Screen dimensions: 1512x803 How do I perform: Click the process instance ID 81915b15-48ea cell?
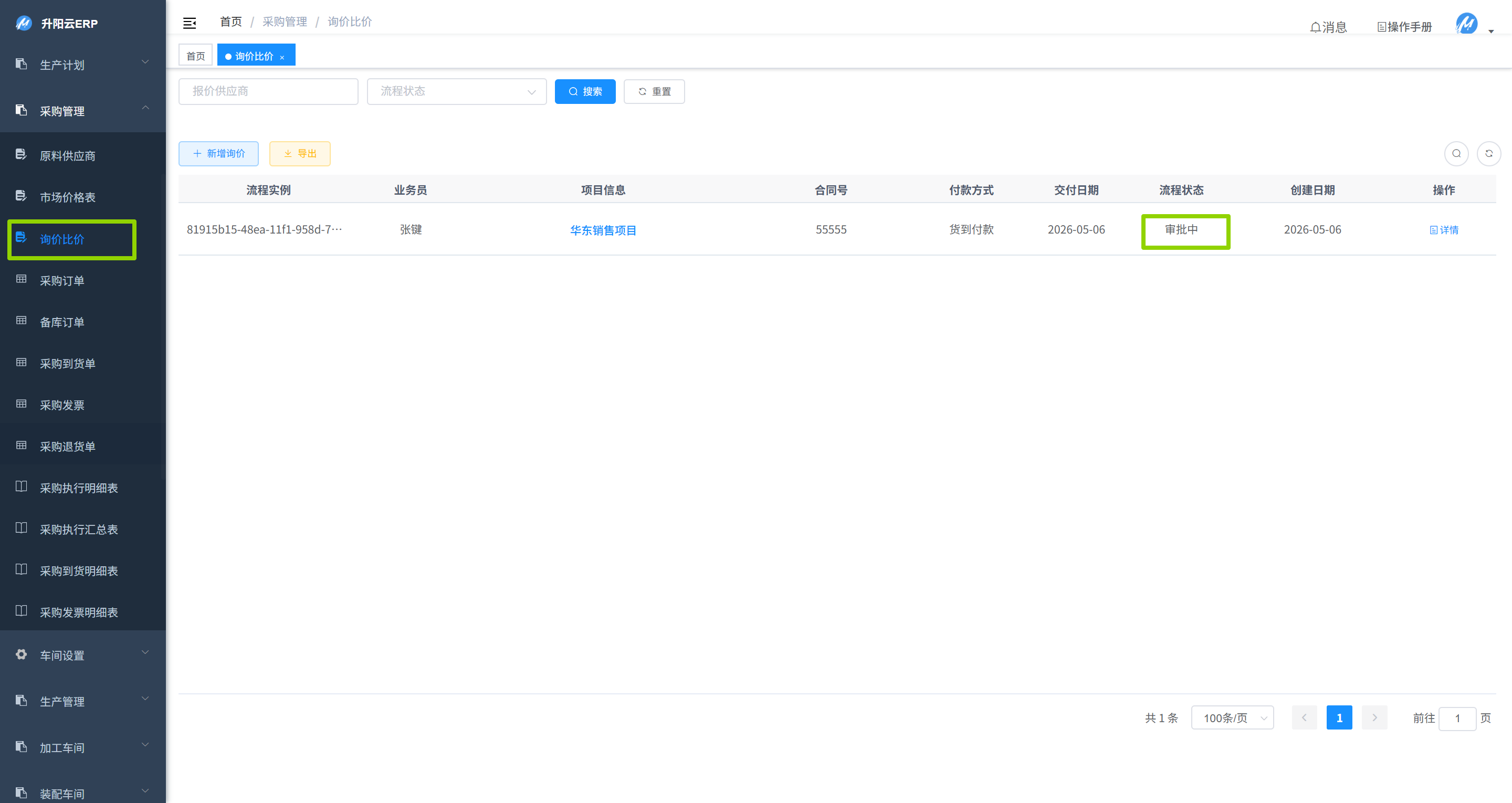coord(264,229)
